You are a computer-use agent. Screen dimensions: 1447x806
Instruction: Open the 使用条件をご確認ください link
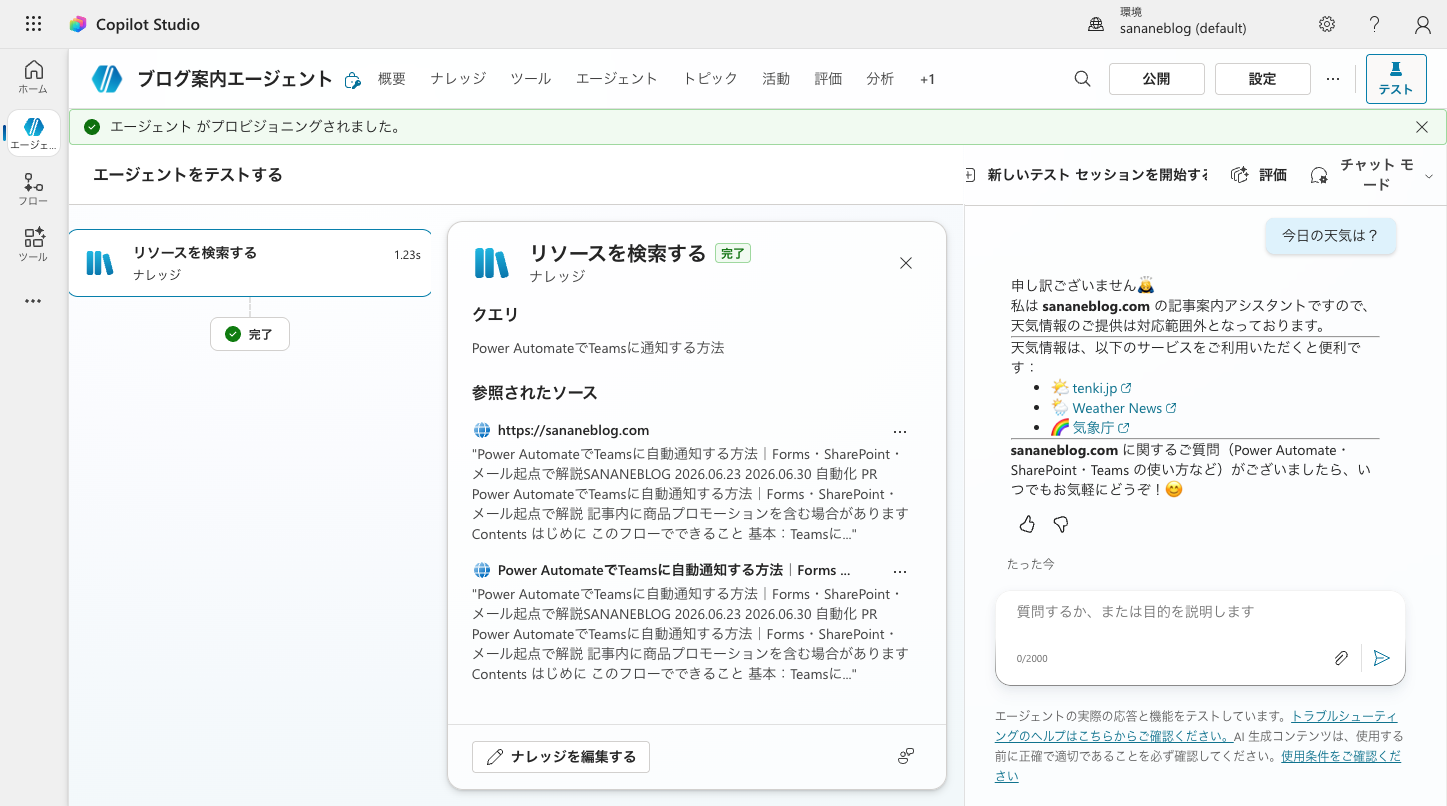[x=1200, y=766]
